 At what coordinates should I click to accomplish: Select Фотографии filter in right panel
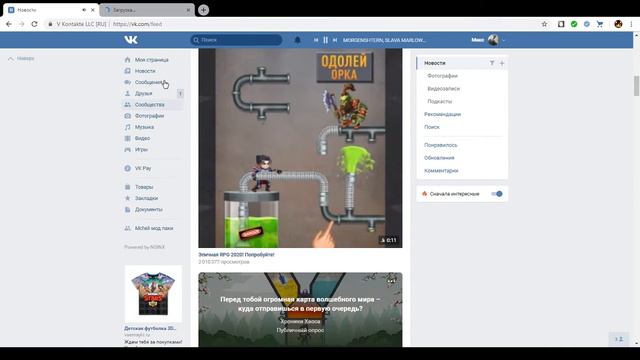[442, 76]
